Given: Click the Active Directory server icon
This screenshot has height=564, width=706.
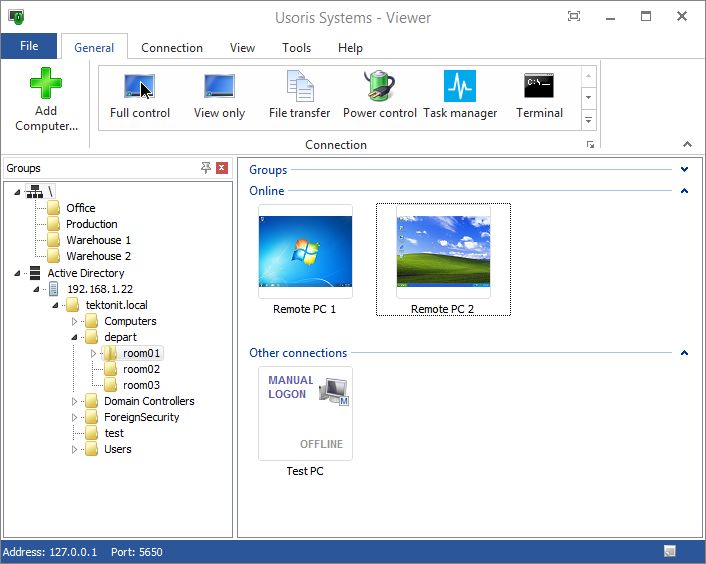Looking at the screenshot, I should tap(35, 273).
